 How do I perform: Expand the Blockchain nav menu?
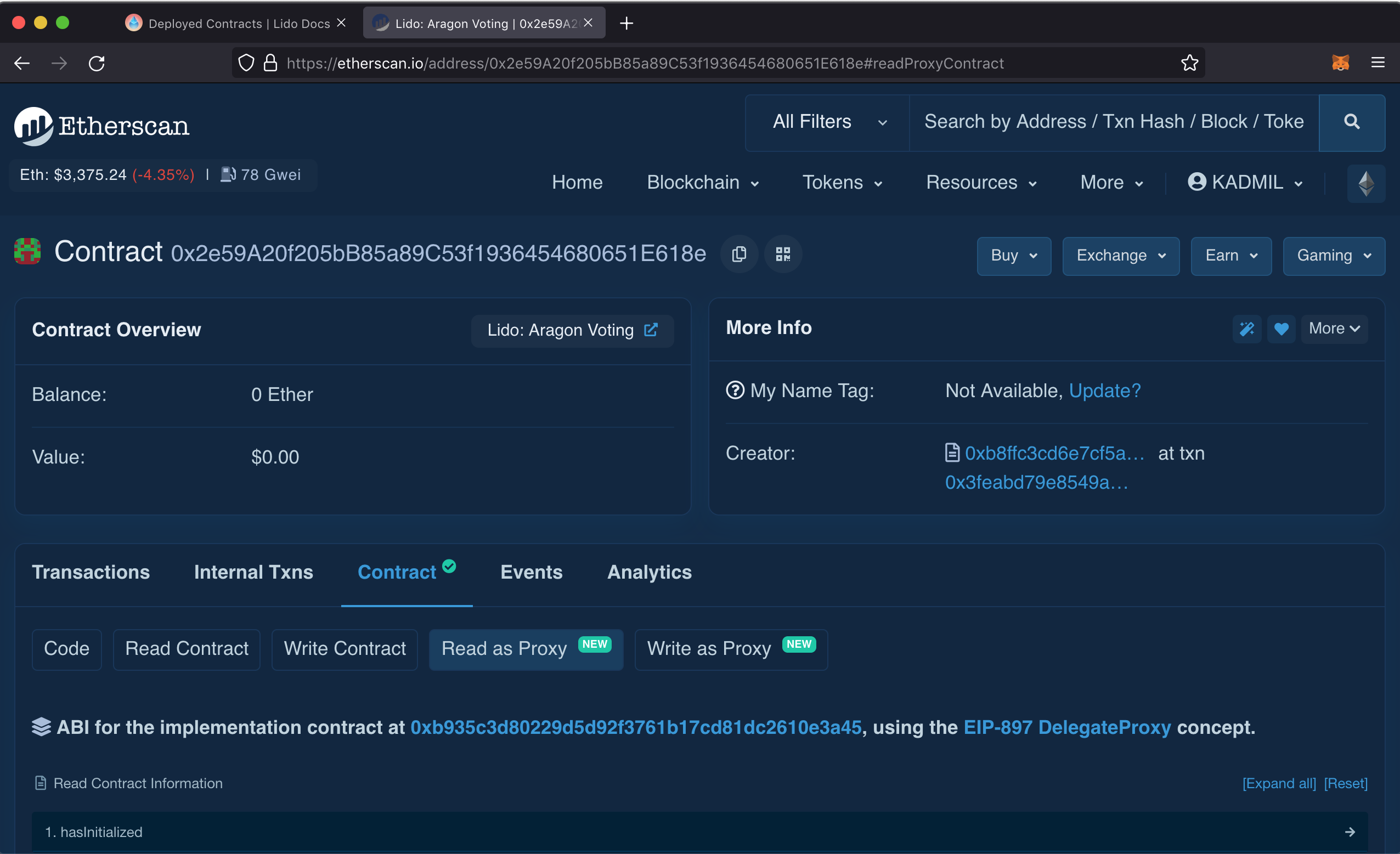702,183
